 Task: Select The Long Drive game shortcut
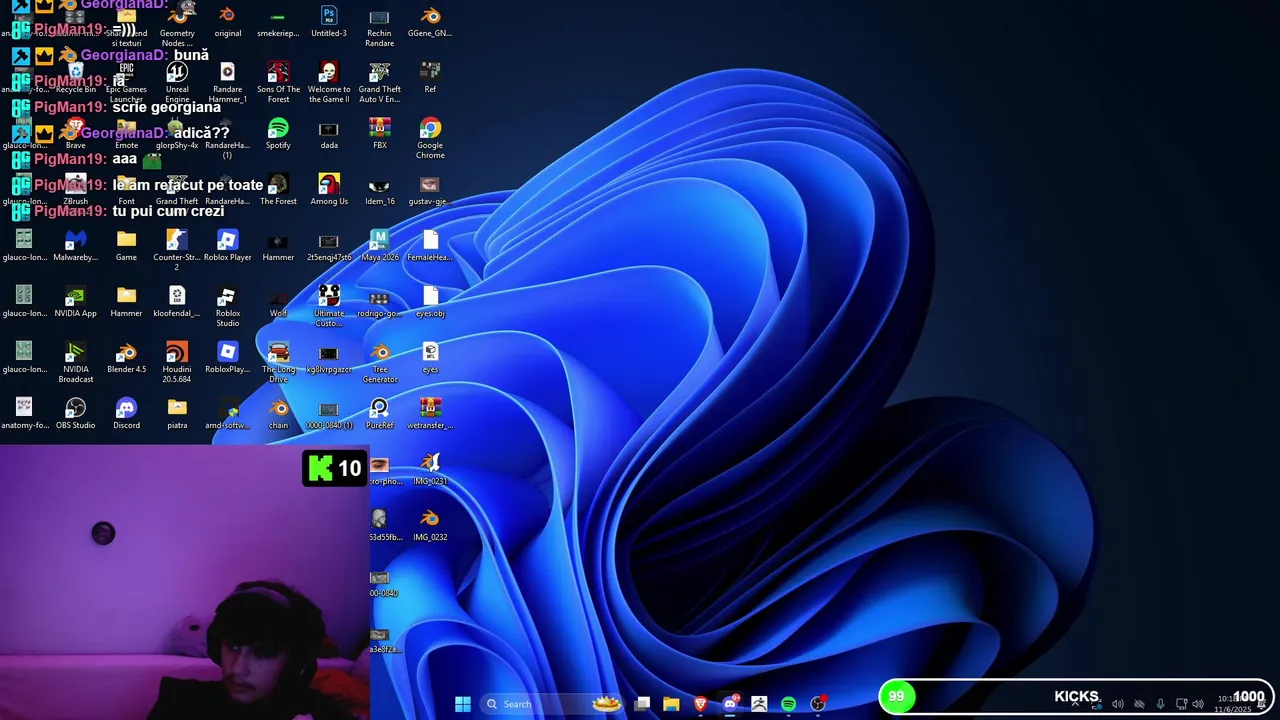[x=278, y=363]
